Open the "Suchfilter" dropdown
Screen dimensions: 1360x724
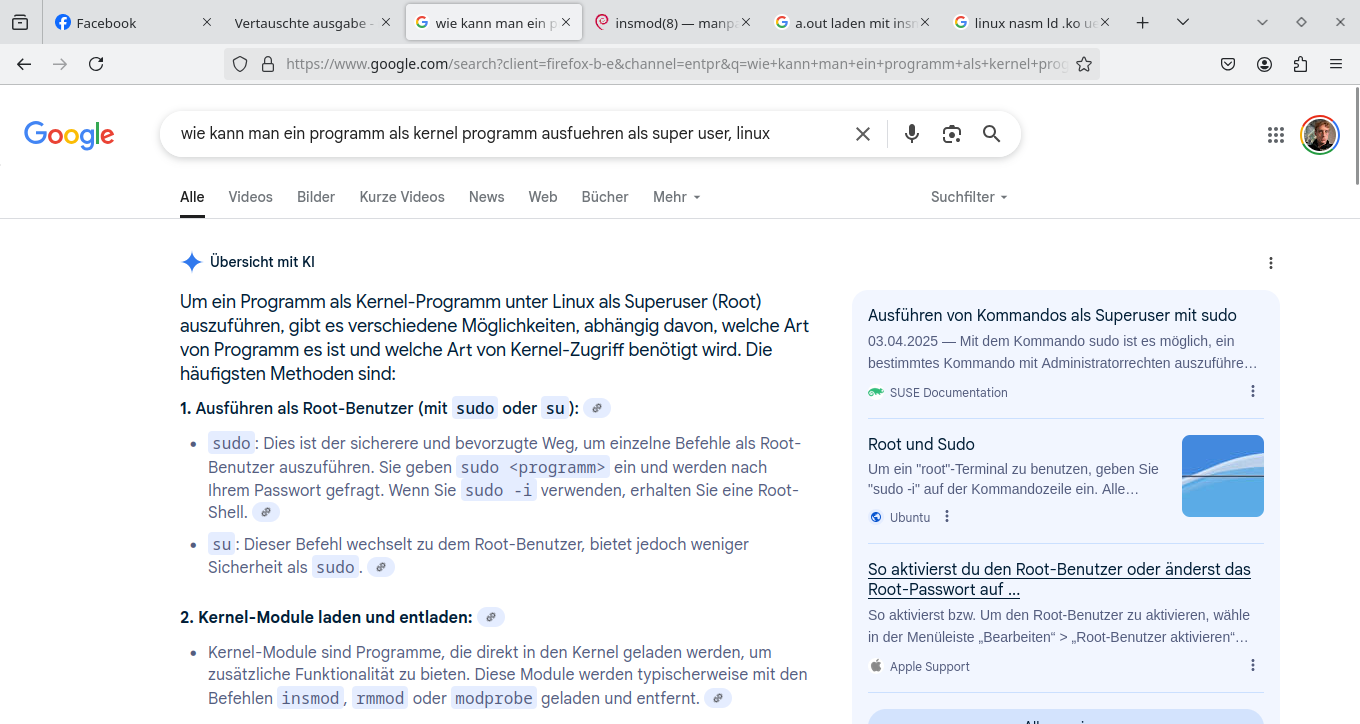(968, 197)
